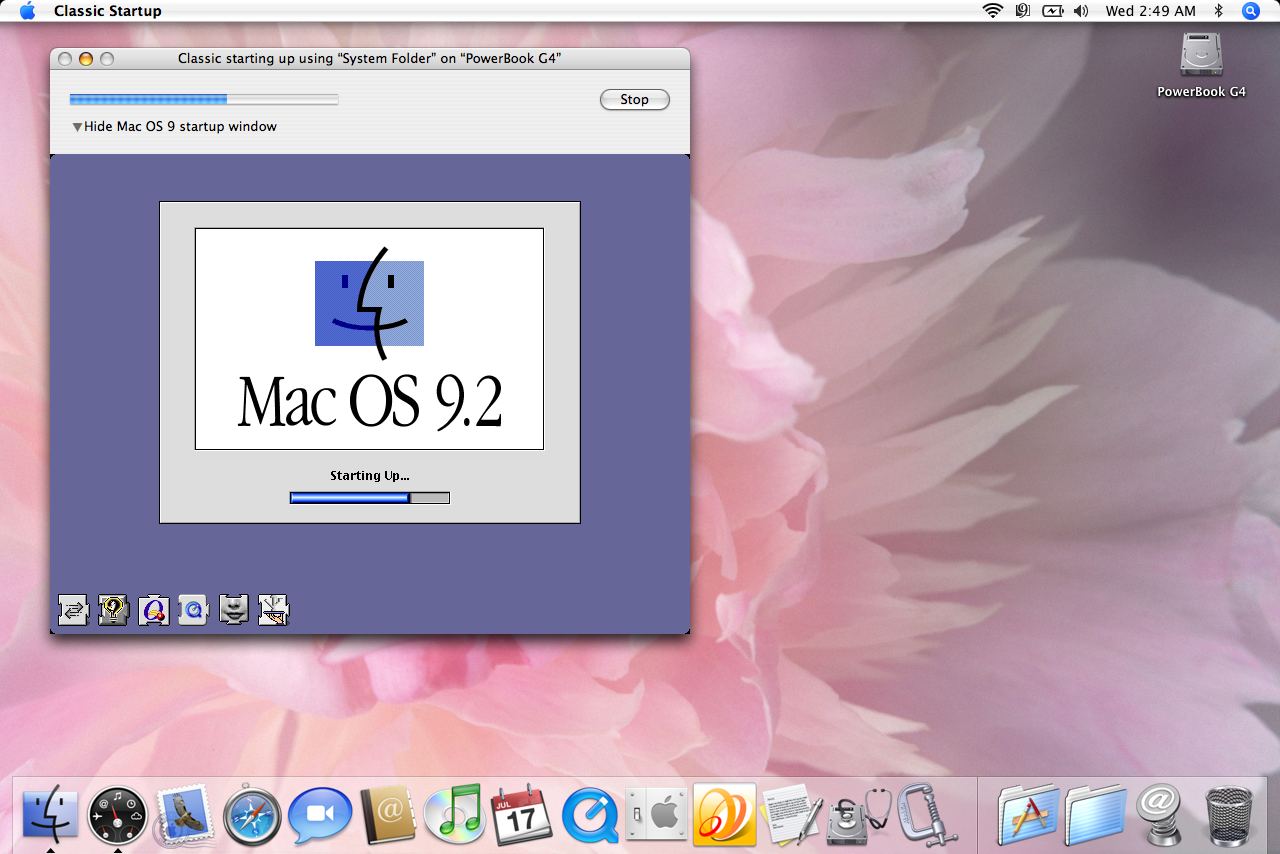Viewport: 1280px width, 854px height.
Task: Open the volume menu in the menu bar
Action: click(1080, 11)
